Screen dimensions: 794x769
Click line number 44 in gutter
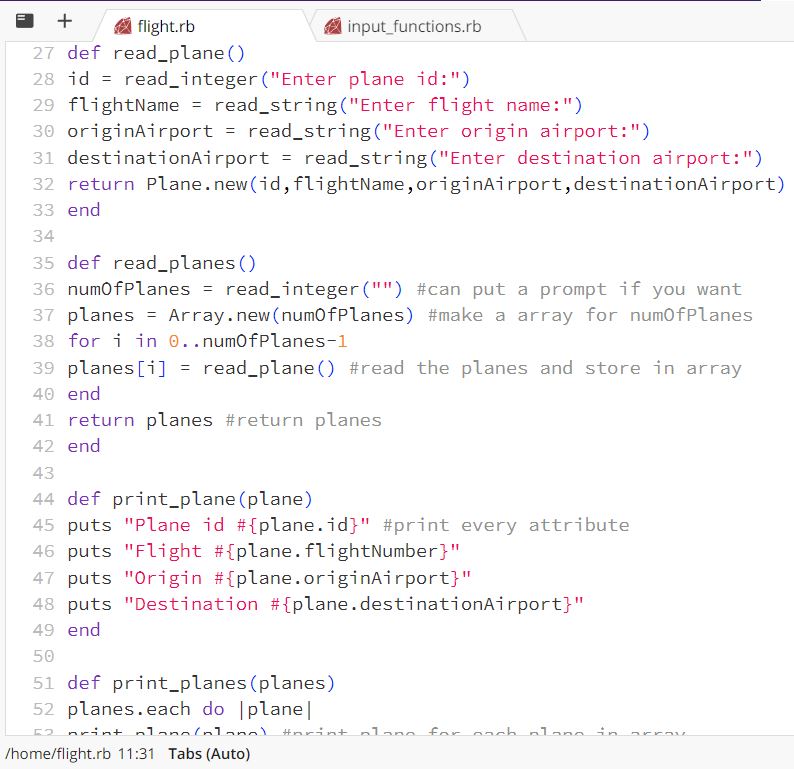tap(44, 499)
